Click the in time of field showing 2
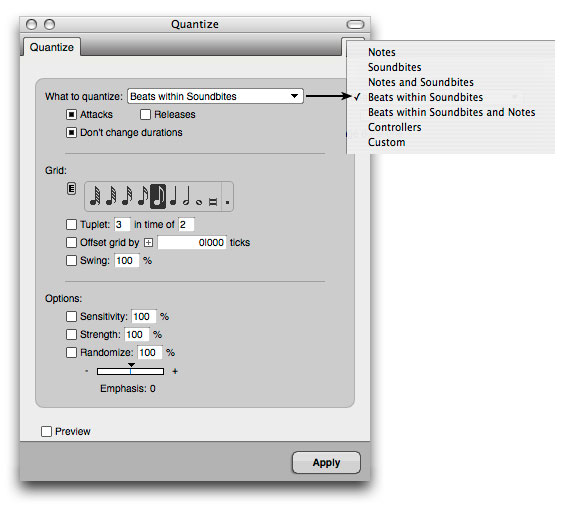Image resolution: width=576 pixels, height=511 pixels. tap(186, 224)
